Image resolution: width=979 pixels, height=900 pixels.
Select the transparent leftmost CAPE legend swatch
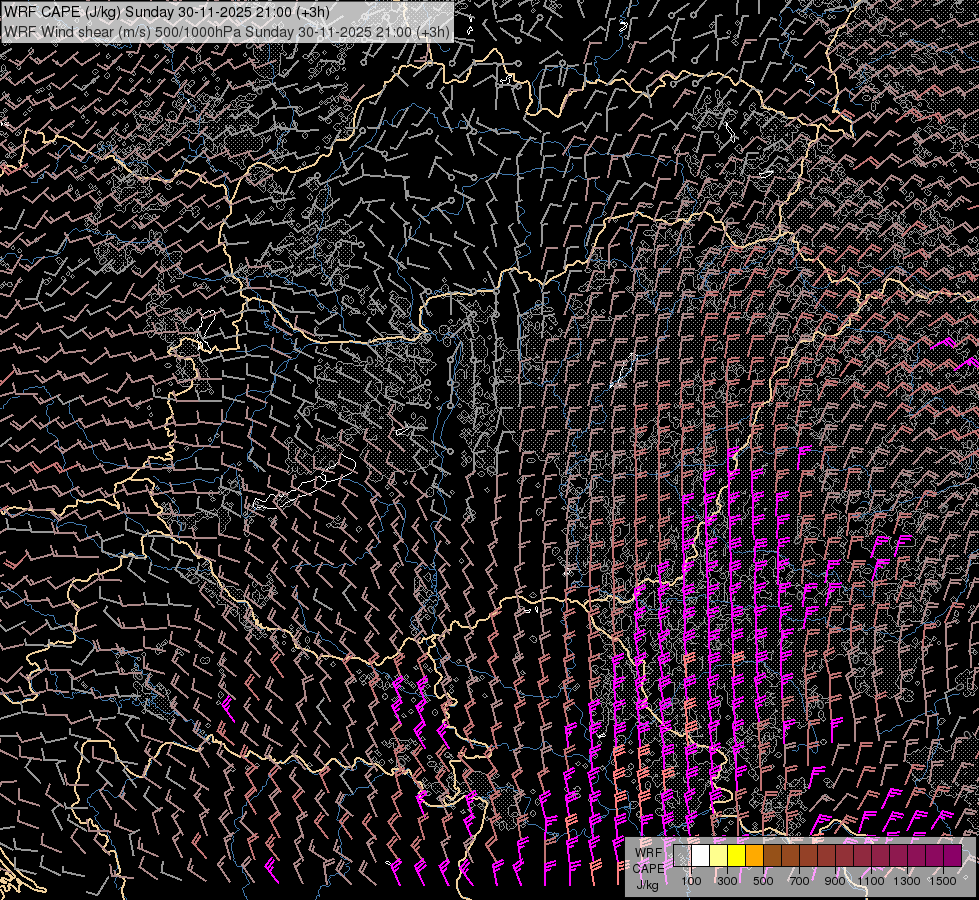682,856
